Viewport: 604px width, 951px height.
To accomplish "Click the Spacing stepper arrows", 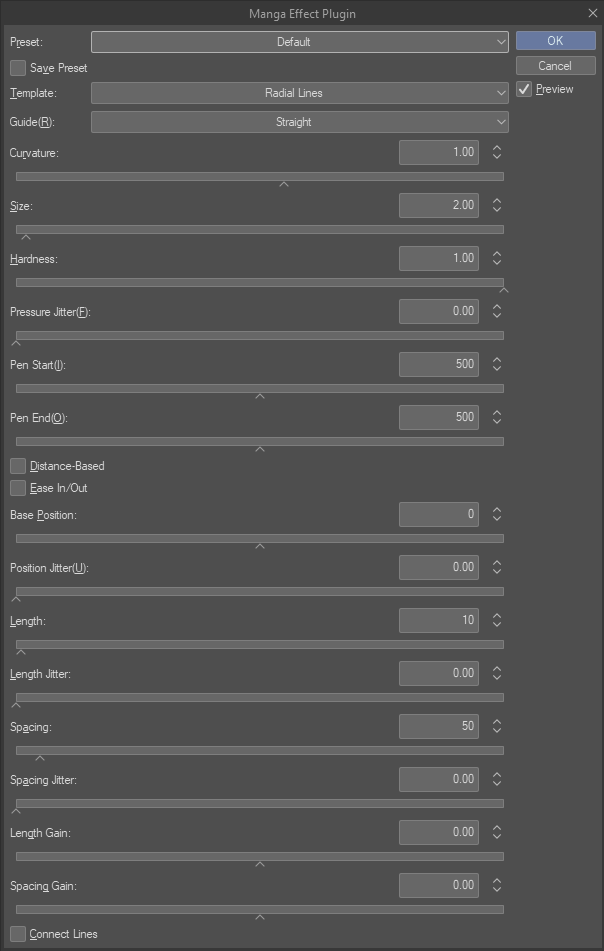I will click(x=497, y=726).
